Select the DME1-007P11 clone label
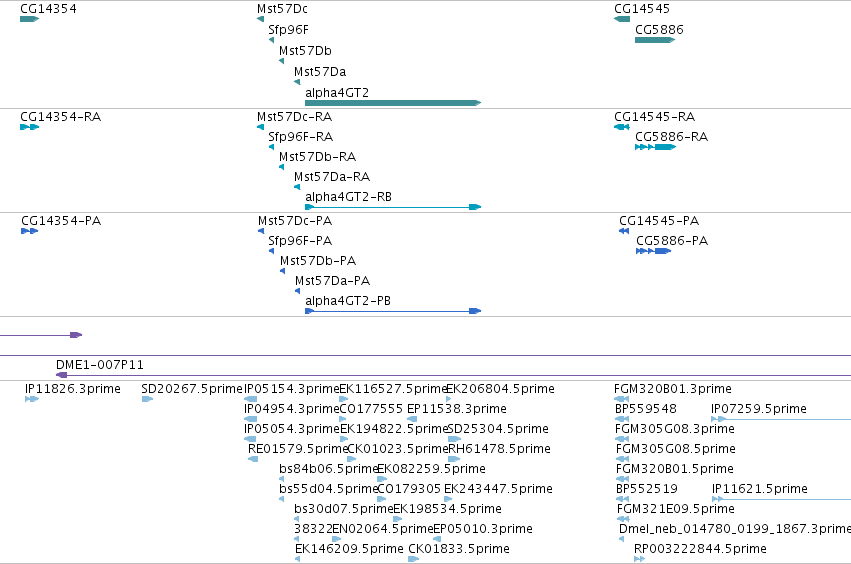851x564 pixels. [100, 365]
